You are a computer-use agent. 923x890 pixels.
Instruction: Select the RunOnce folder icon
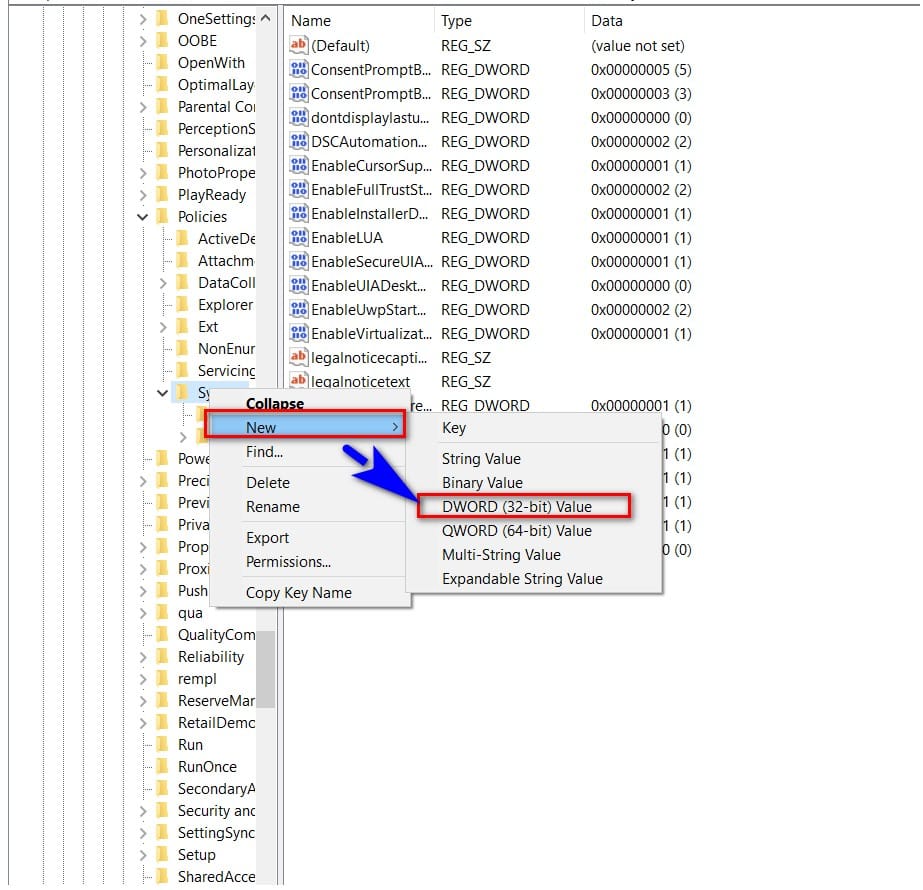[162, 766]
